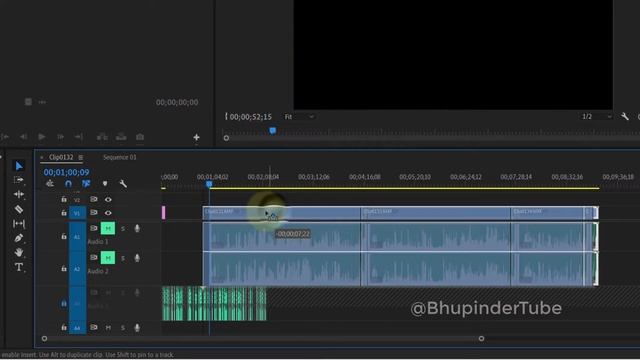This screenshot has width=640, height=360.
Task: Export frame with camera icon
Action: point(140,137)
